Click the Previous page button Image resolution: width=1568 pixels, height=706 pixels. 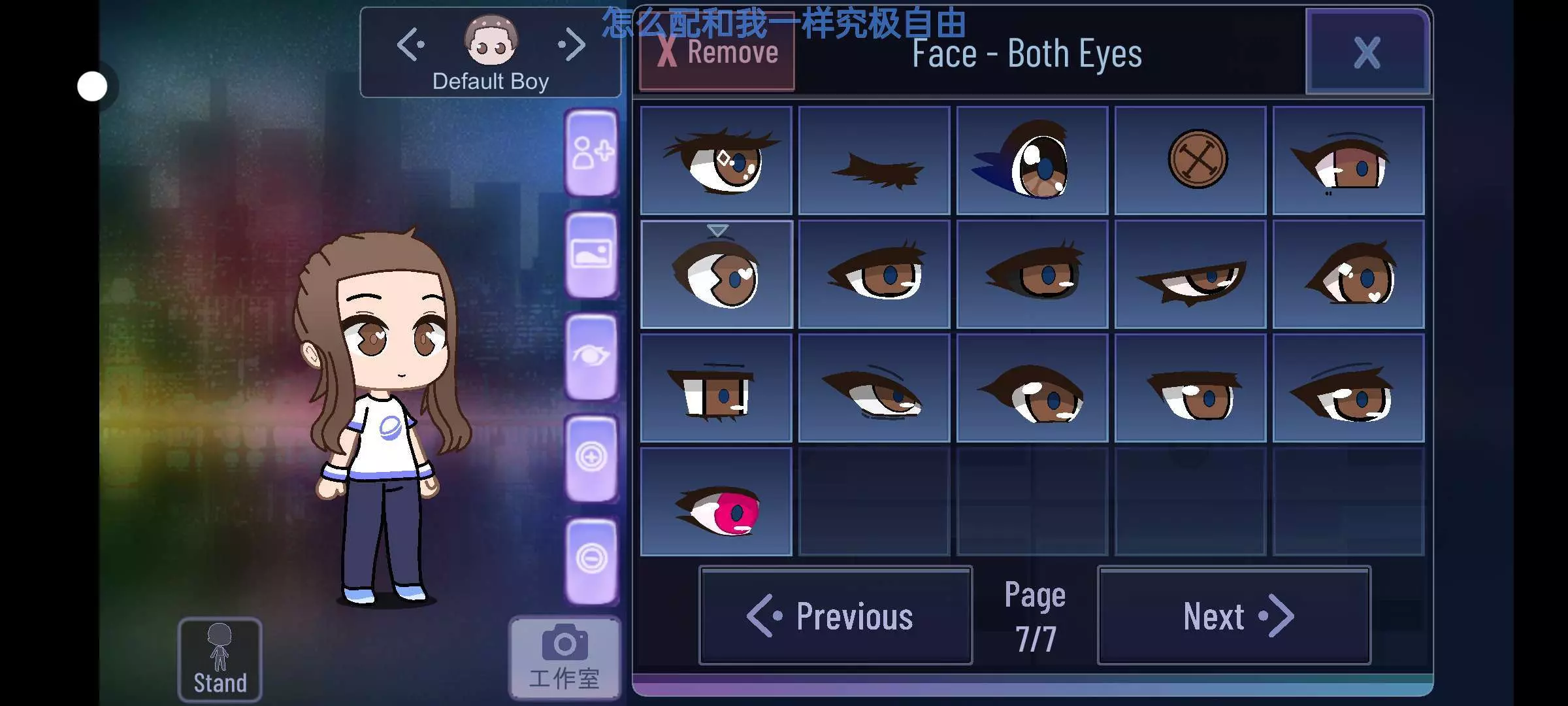pos(836,616)
